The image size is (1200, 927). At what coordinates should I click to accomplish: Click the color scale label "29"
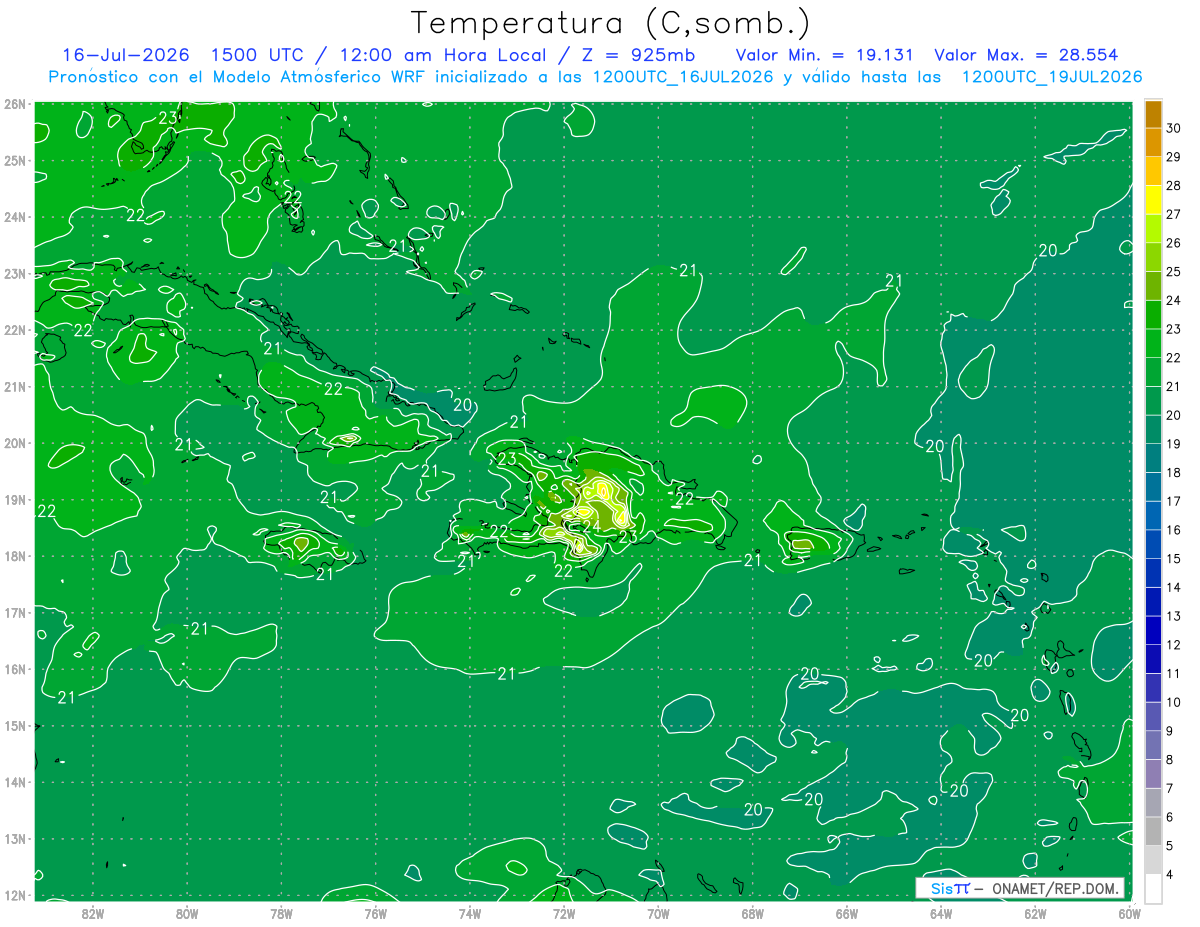pos(1173,157)
